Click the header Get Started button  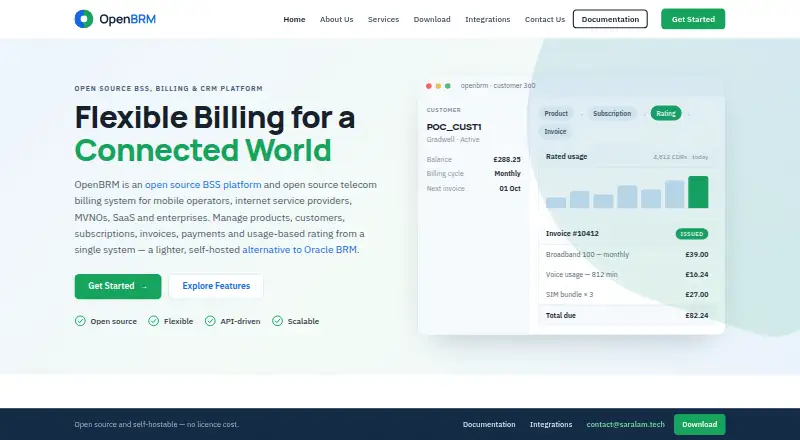click(x=693, y=19)
